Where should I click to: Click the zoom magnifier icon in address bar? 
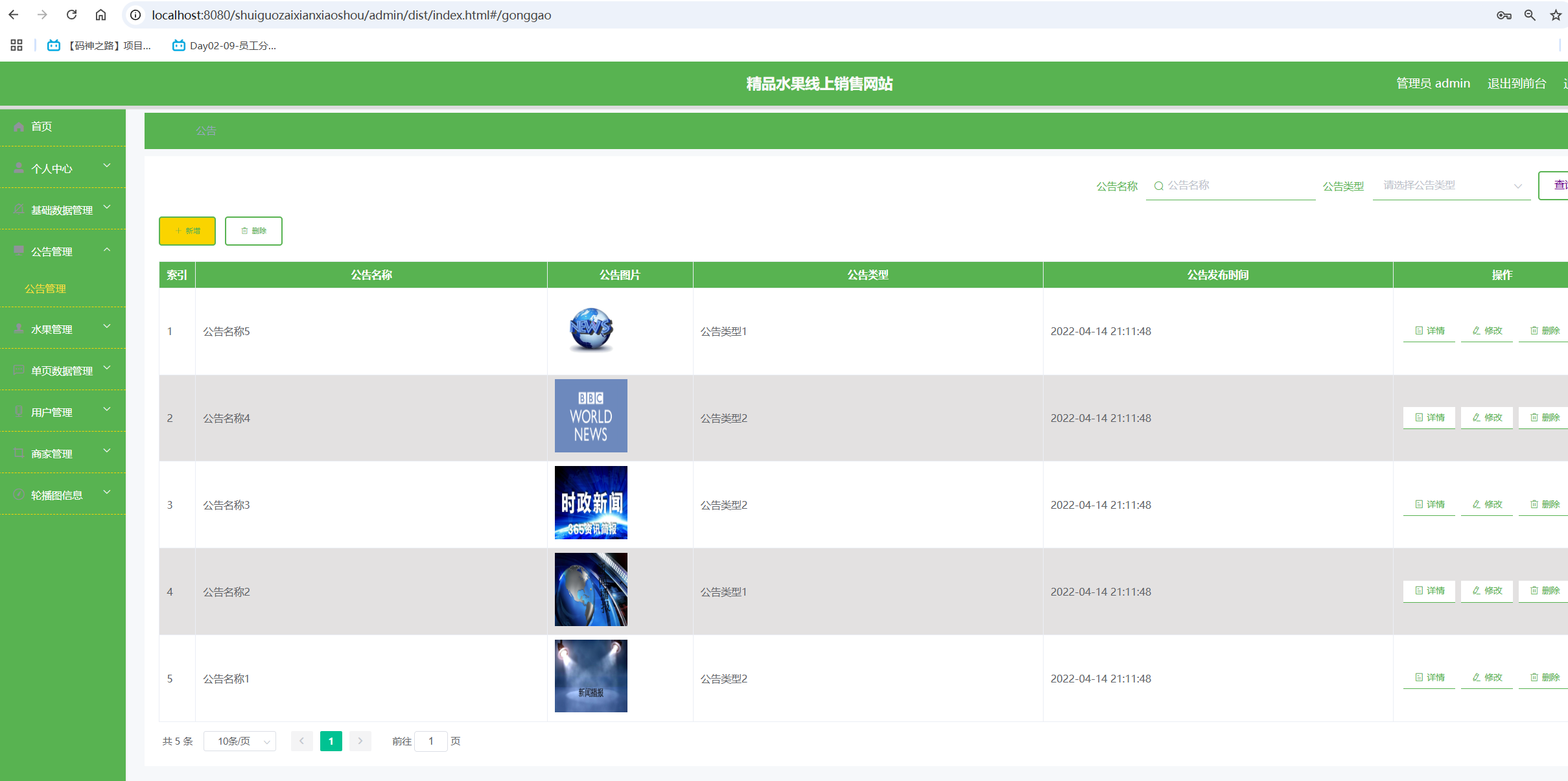(x=1530, y=15)
